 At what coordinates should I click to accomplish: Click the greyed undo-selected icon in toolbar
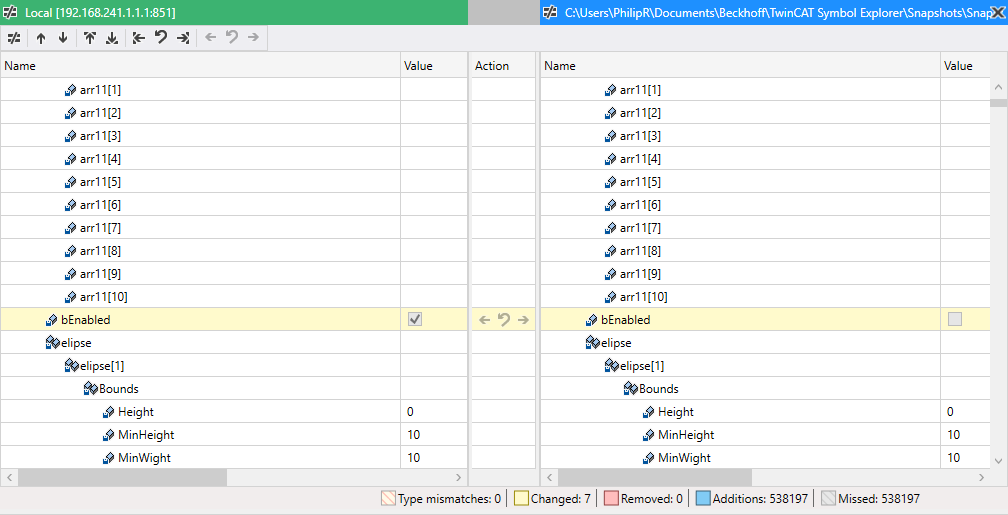[232, 38]
